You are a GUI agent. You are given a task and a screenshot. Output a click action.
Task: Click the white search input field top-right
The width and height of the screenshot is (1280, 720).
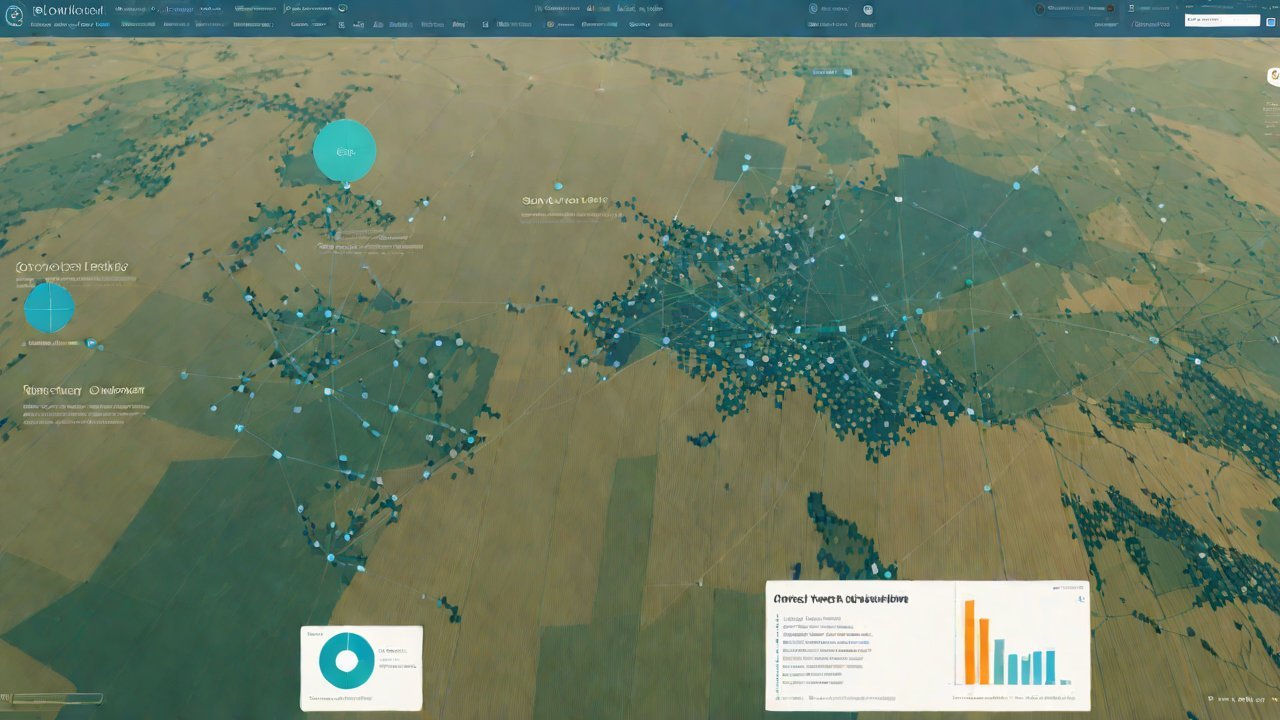(x=1221, y=20)
